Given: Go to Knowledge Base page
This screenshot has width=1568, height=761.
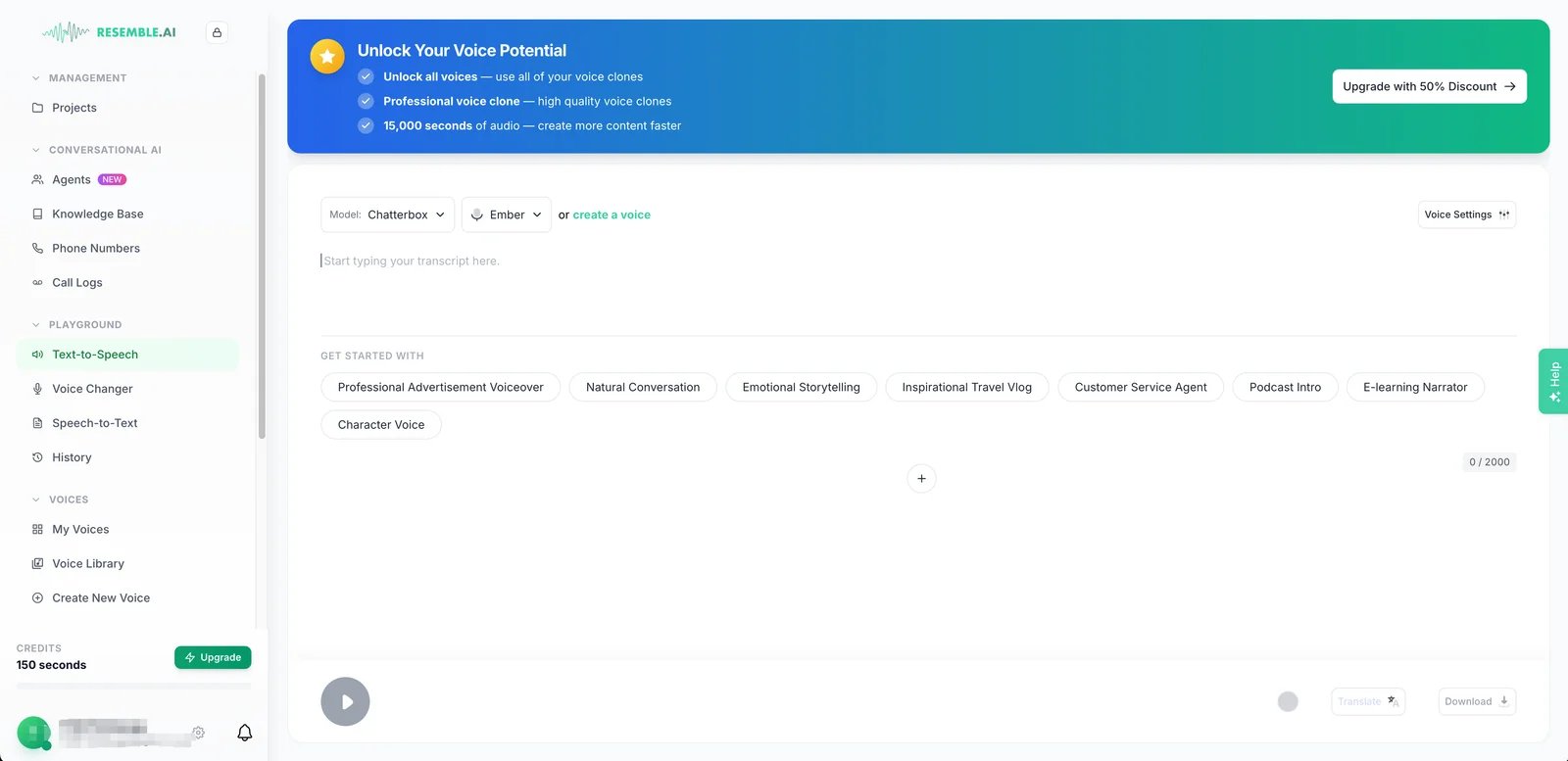Looking at the screenshot, I should 97,214.
